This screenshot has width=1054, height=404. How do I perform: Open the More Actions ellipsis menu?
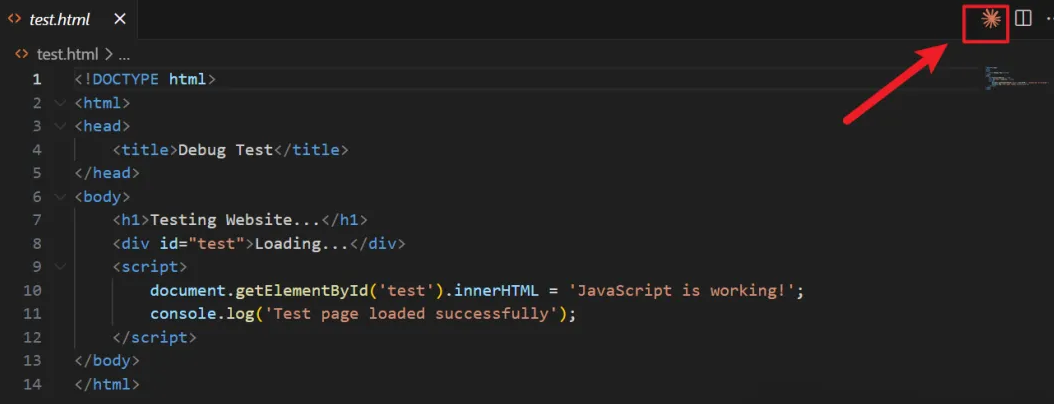coord(1047,18)
